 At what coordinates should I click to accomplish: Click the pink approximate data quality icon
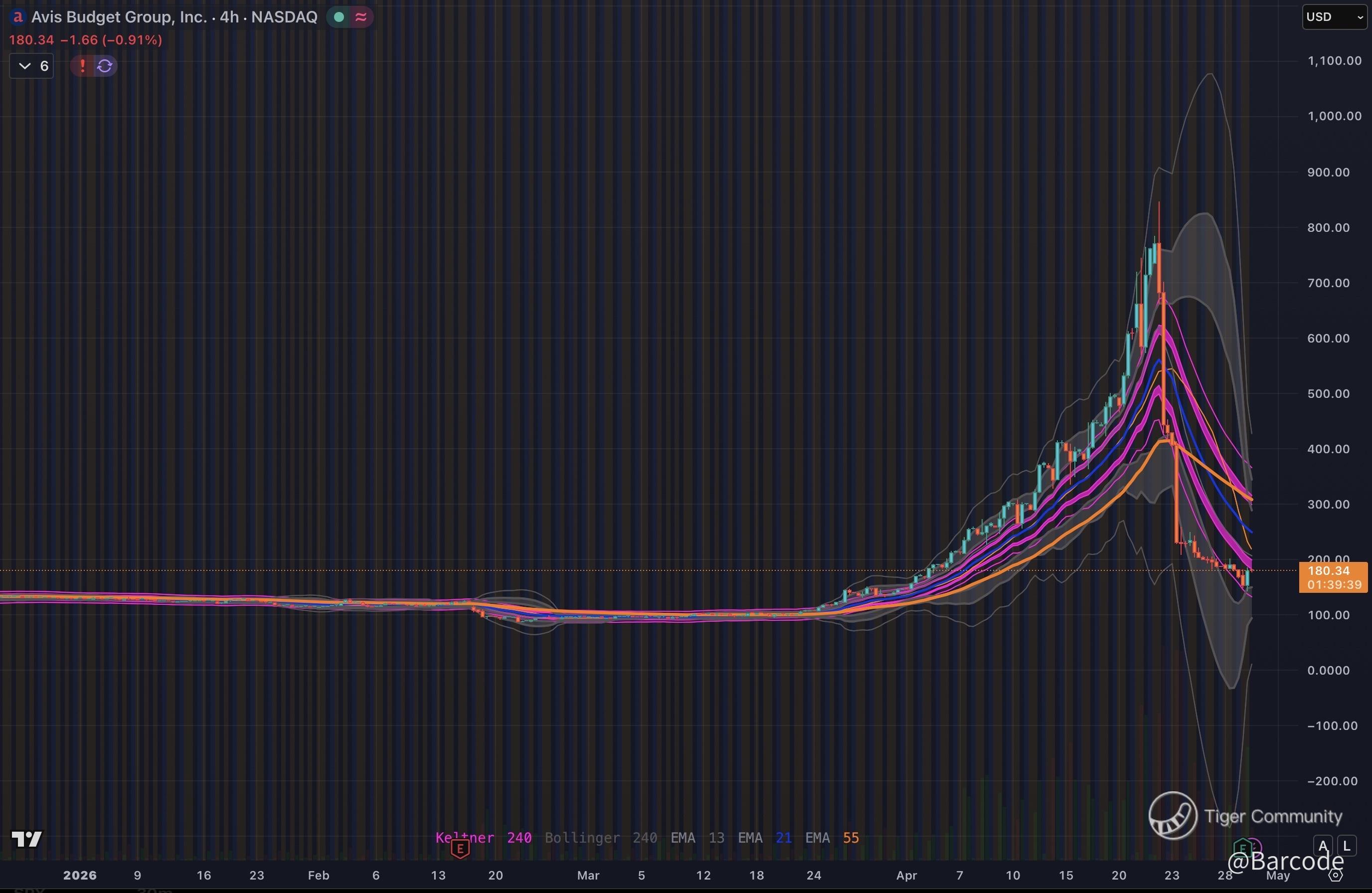click(x=361, y=17)
